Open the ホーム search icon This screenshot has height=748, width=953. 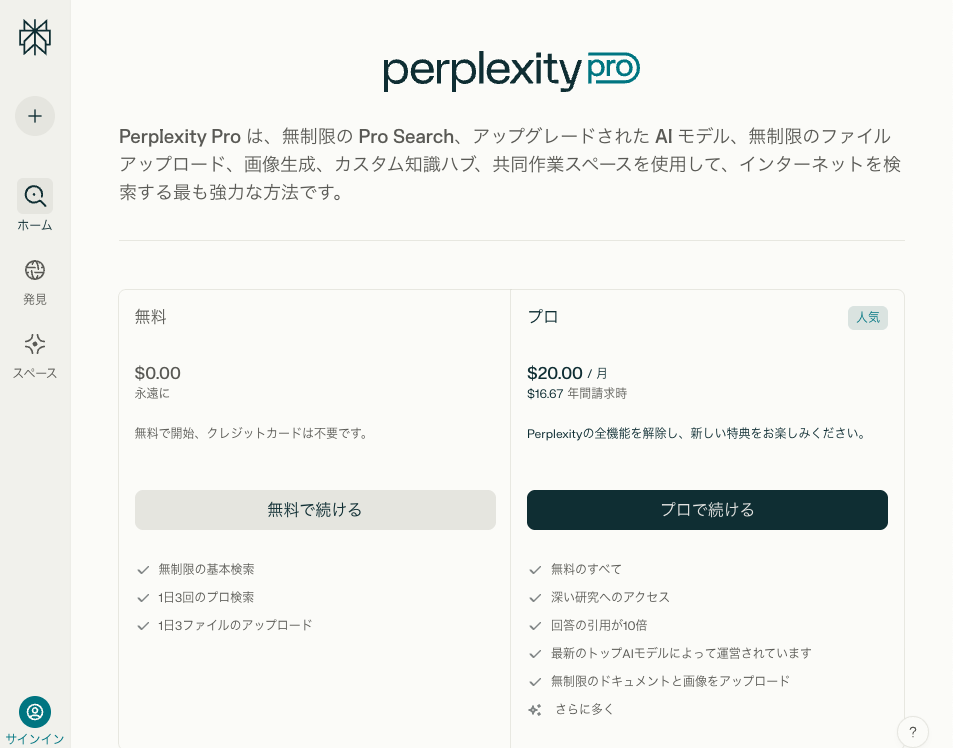click(x=35, y=196)
